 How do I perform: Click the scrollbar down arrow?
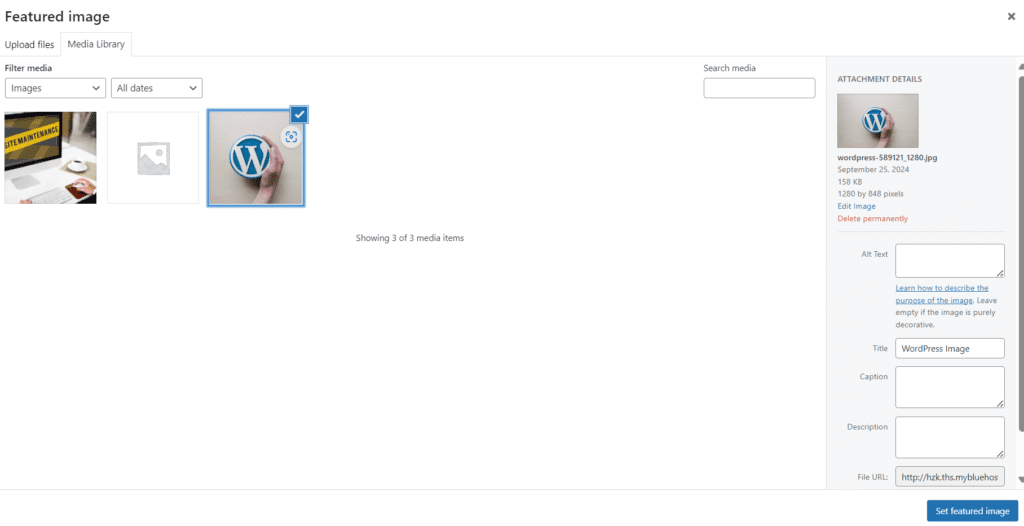[x=1021, y=480]
